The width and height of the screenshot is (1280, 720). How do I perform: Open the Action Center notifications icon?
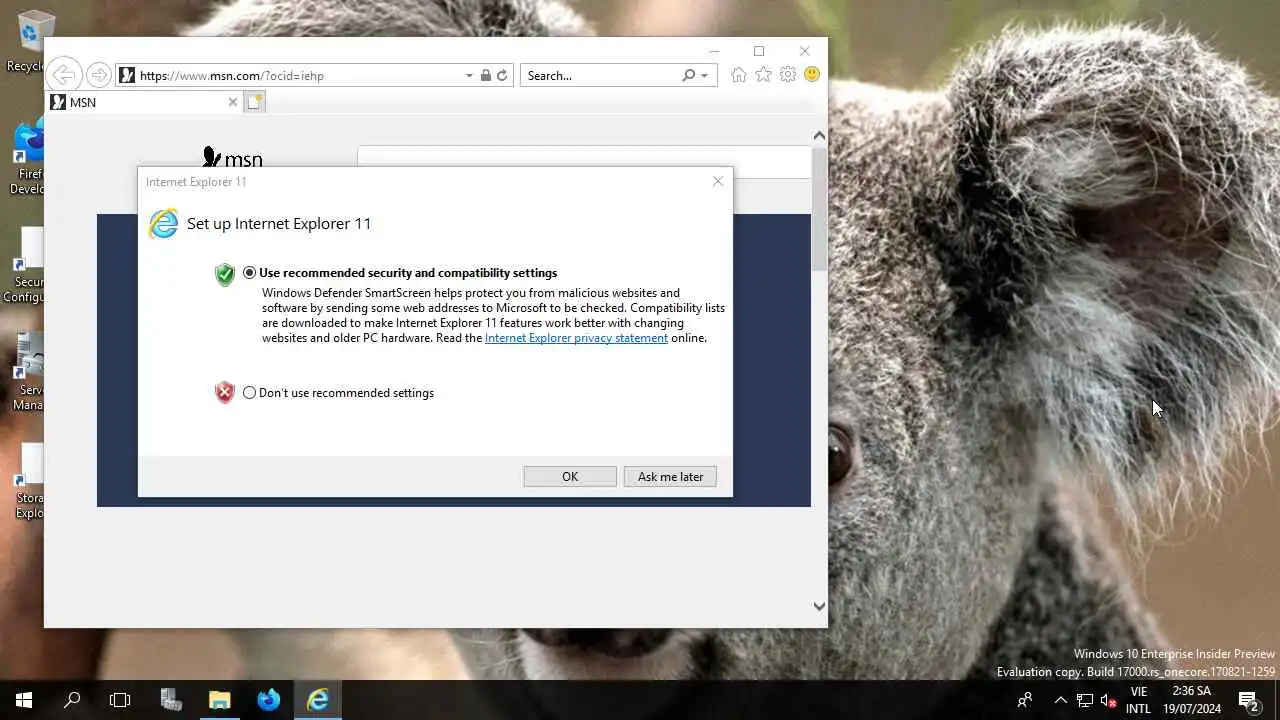pyautogui.click(x=1248, y=700)
